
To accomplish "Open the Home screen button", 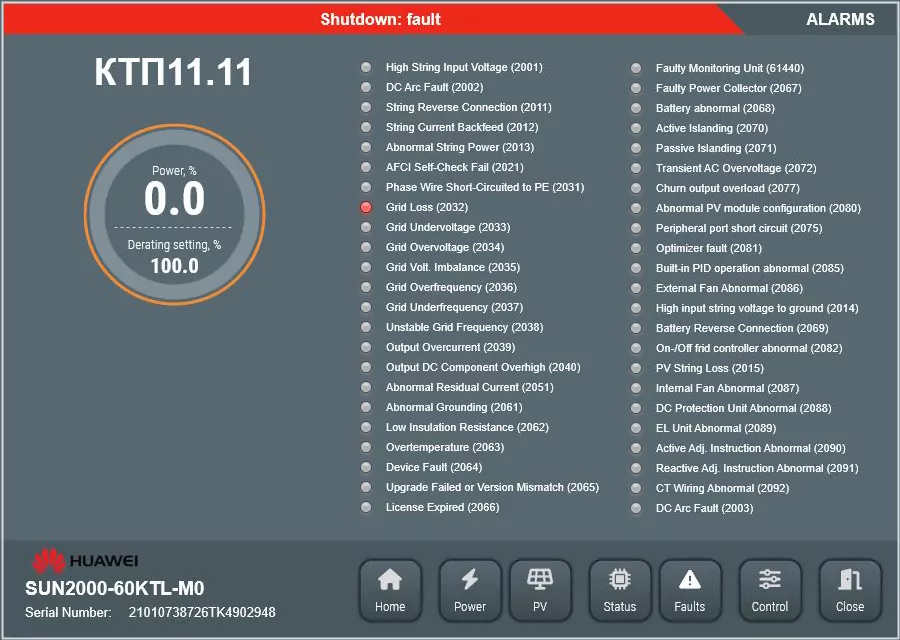I will pyautogui.click(x=390, y=591).
